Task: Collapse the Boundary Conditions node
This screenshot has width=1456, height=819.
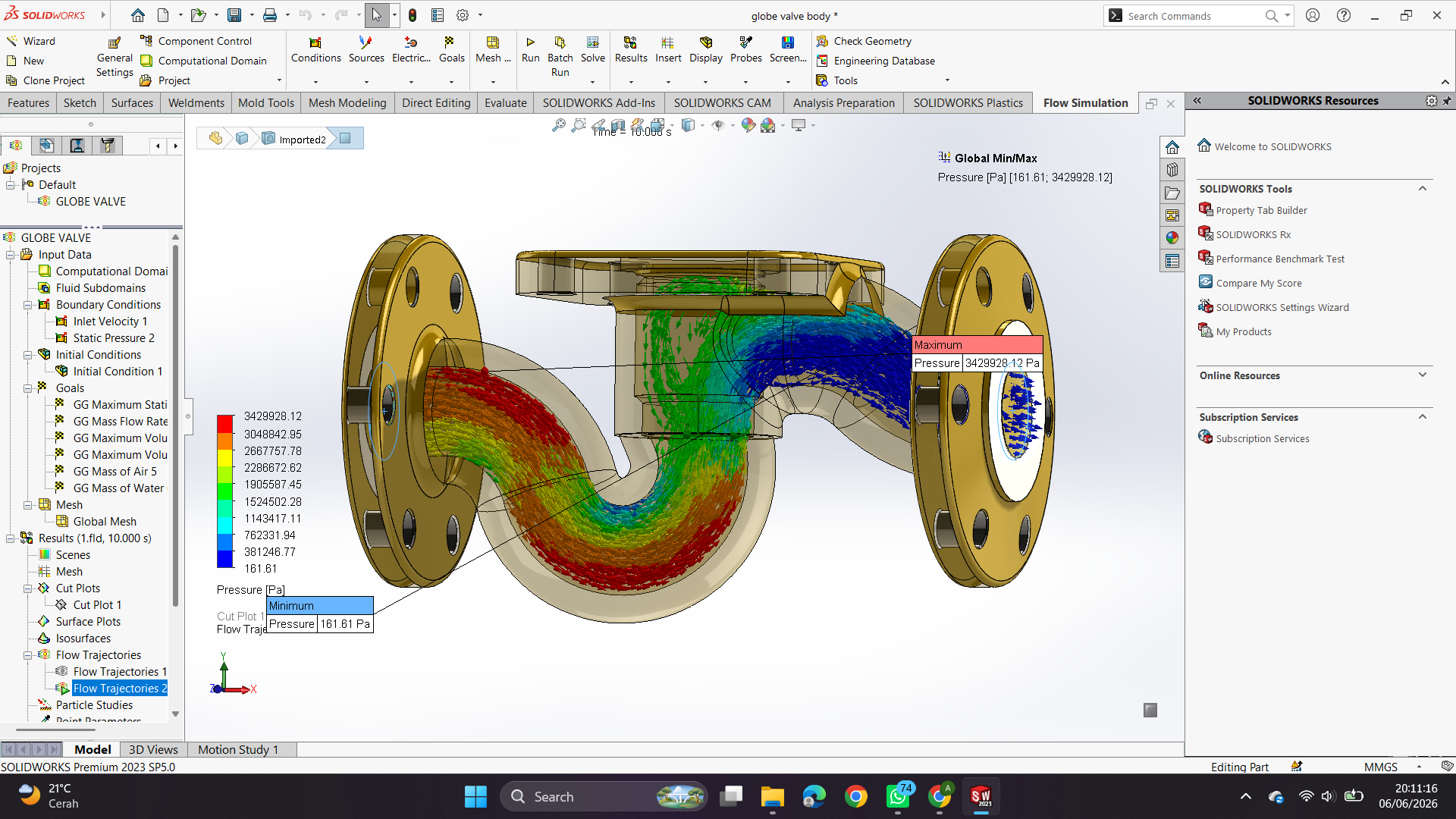Action: pos(27,305)
